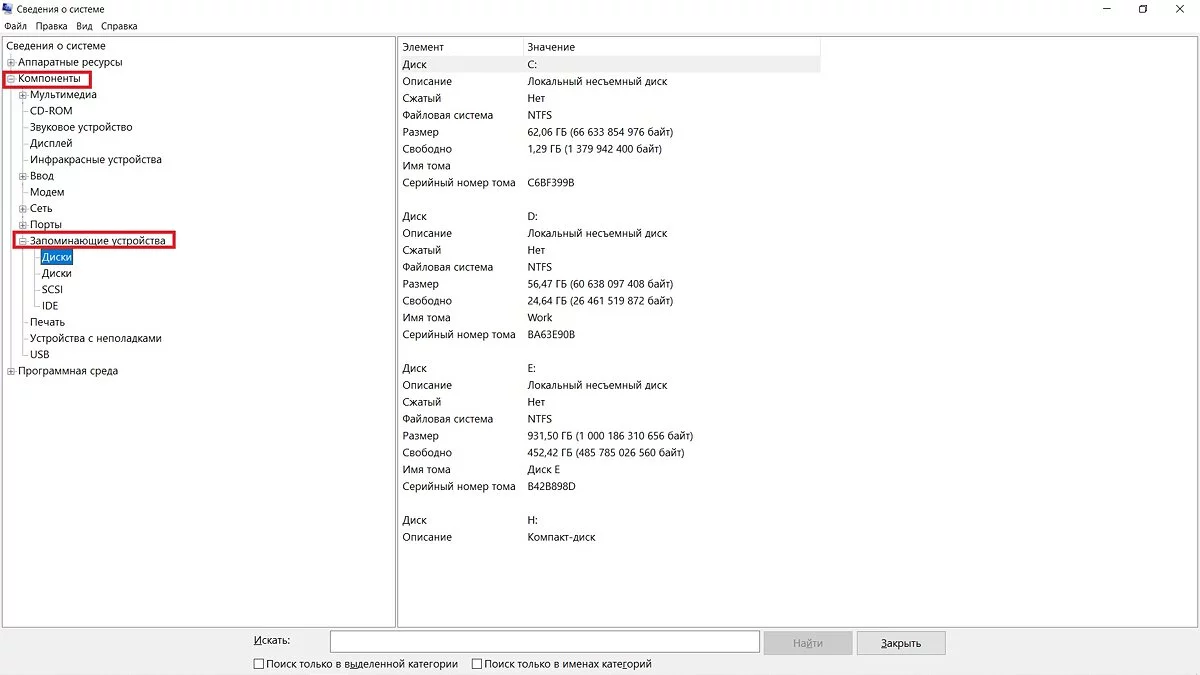Click the Значение column header
The image size is (1200, 675).
[551, 47]
